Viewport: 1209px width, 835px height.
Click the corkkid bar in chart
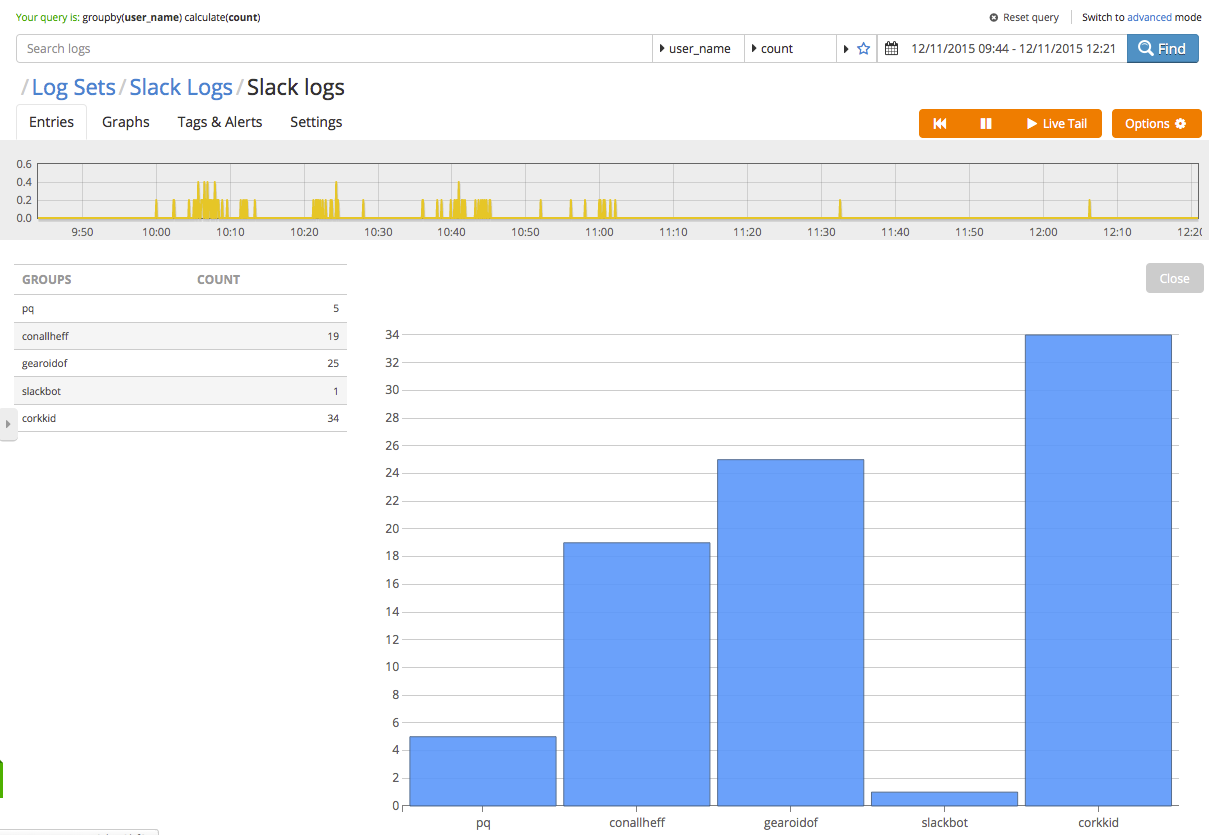1098,570
